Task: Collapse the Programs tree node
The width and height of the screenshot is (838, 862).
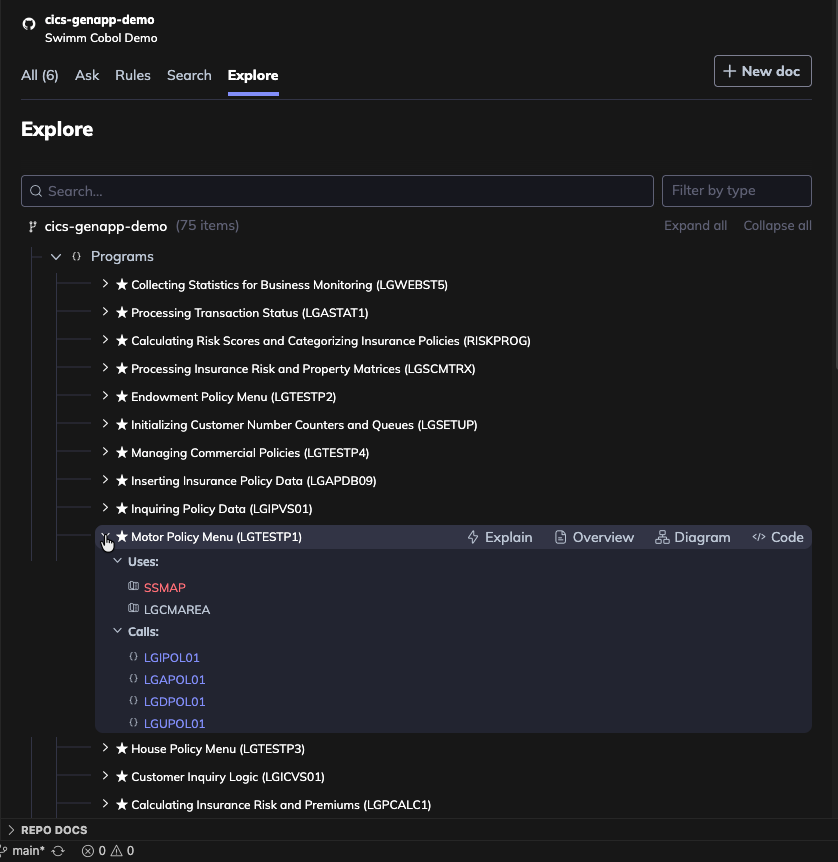Action: point(56,256)
